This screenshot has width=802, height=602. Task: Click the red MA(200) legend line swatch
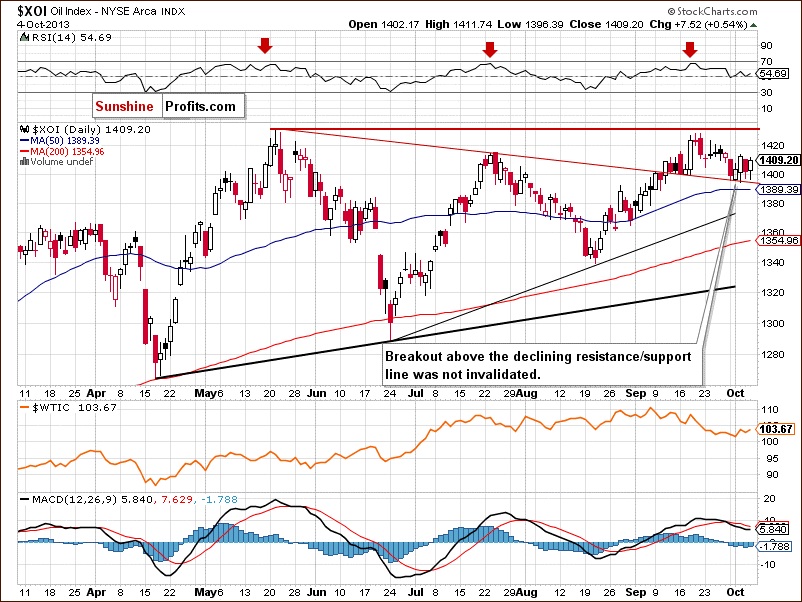pos(25,152)
